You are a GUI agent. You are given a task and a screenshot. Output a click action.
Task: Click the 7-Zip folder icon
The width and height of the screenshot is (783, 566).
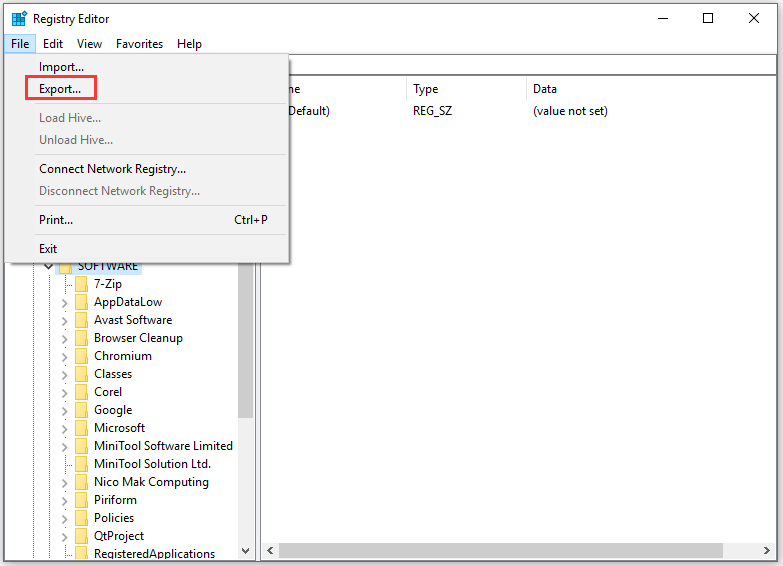click(81, 284)
